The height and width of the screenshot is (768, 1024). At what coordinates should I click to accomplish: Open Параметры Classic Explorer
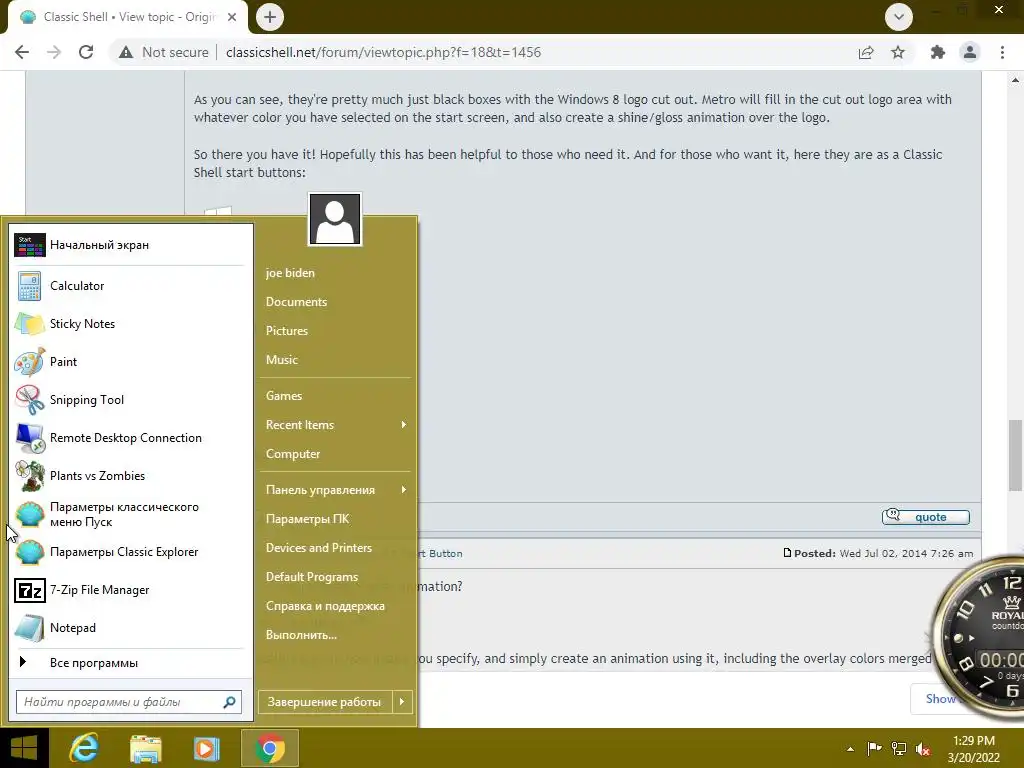coord(129,552)
